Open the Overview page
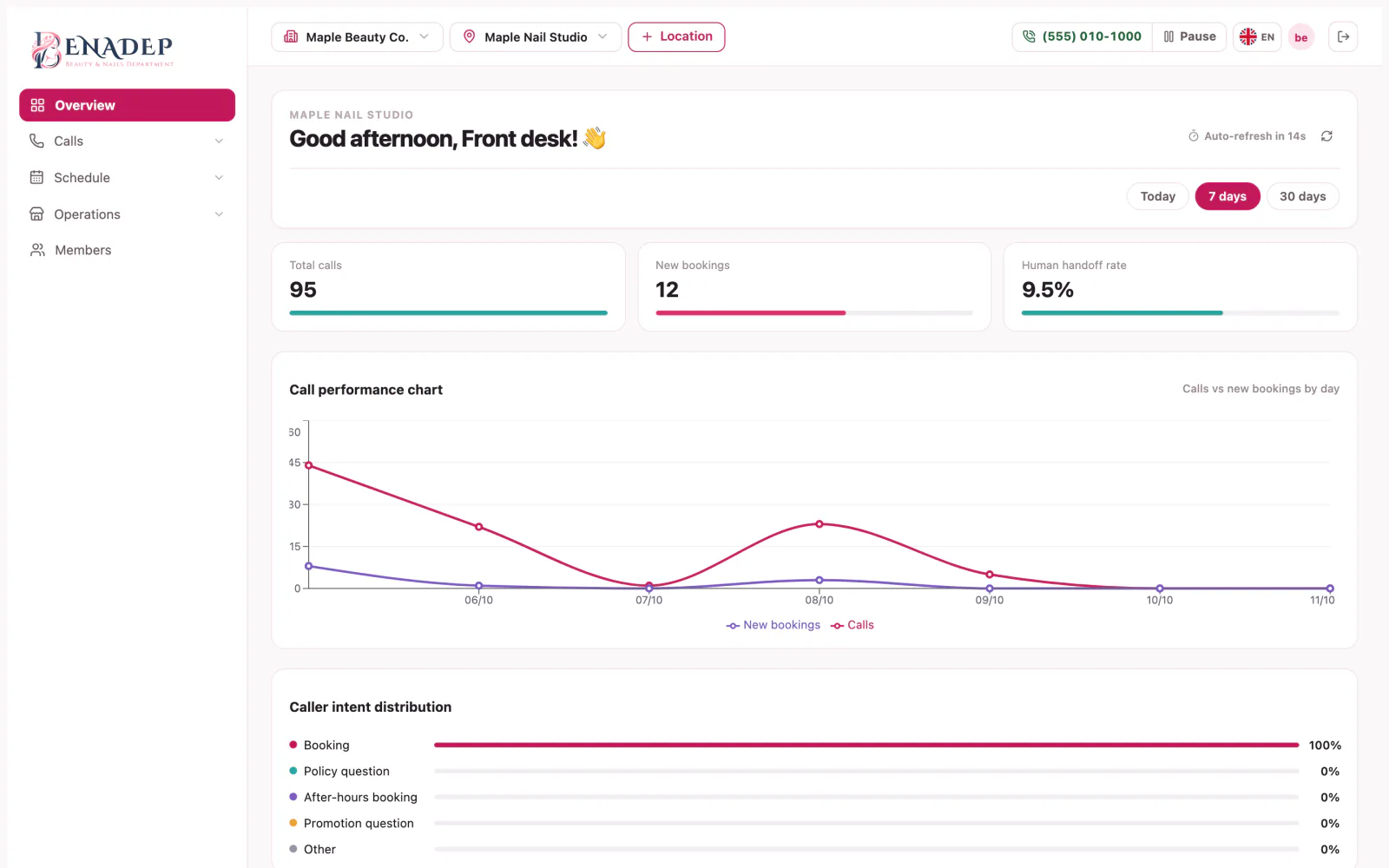Viewport: 1389px width, 868px height. [x=127, y=105]
